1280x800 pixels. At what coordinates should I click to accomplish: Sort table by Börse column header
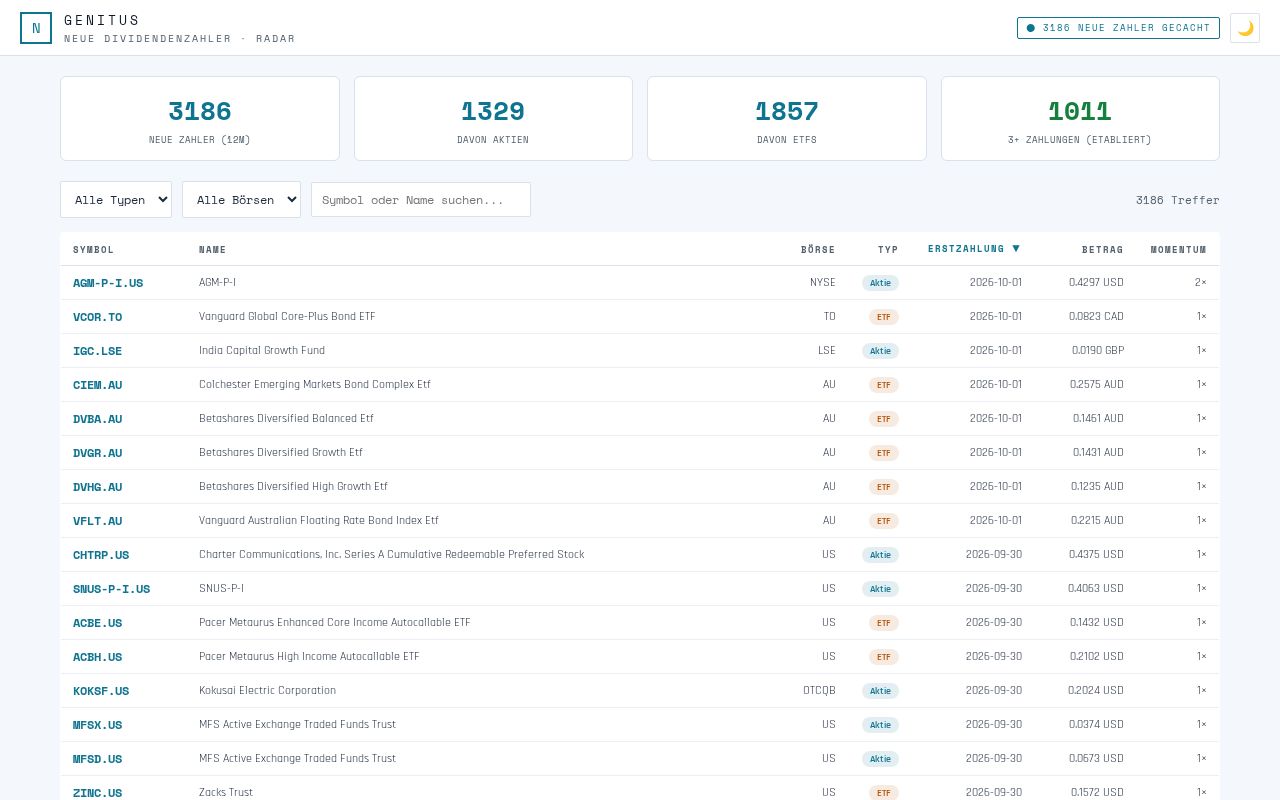(818, 249)
